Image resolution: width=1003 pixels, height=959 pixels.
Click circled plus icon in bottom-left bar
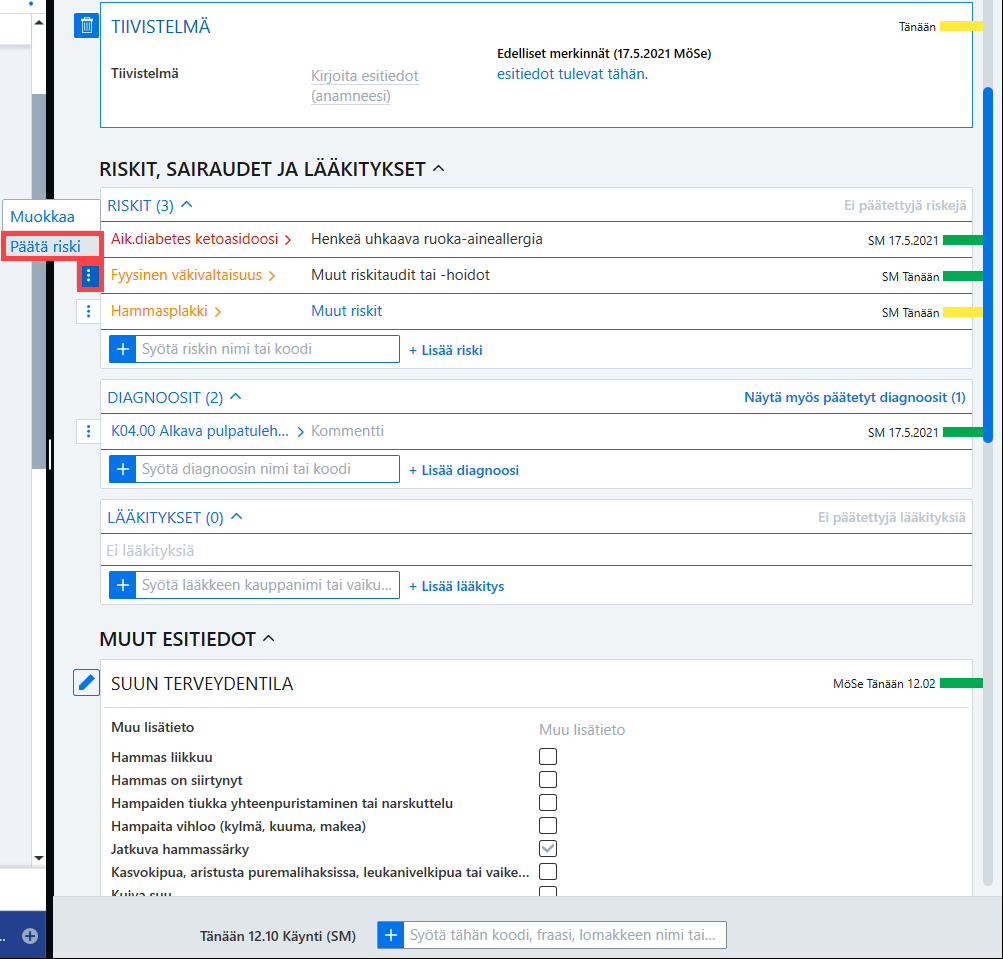click(30, 936)
